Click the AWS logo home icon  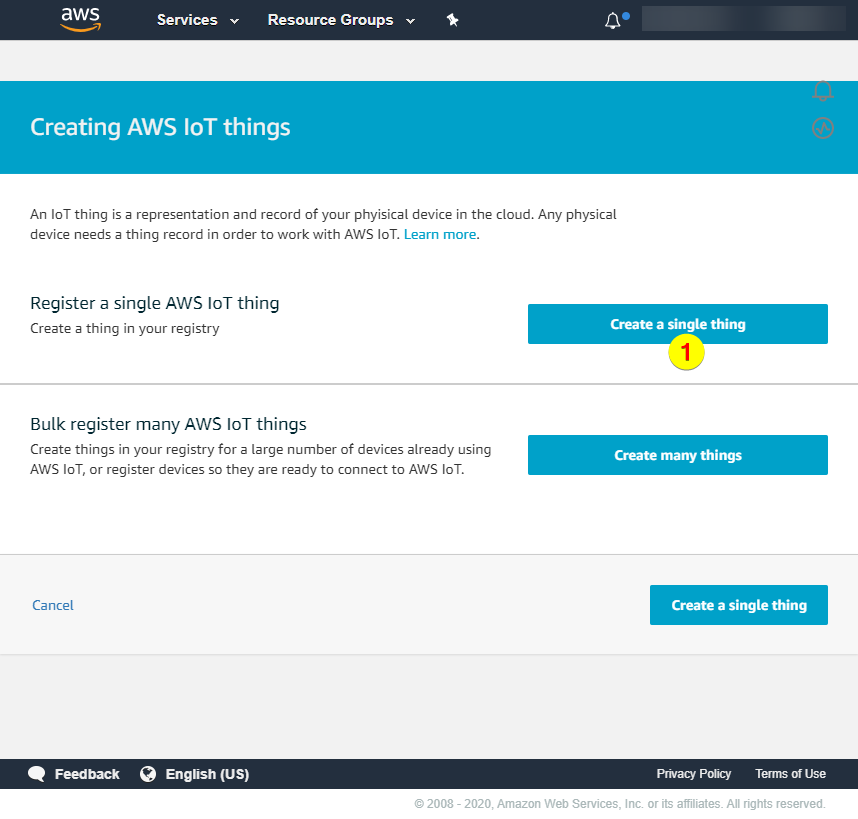[x=80, y=19]
